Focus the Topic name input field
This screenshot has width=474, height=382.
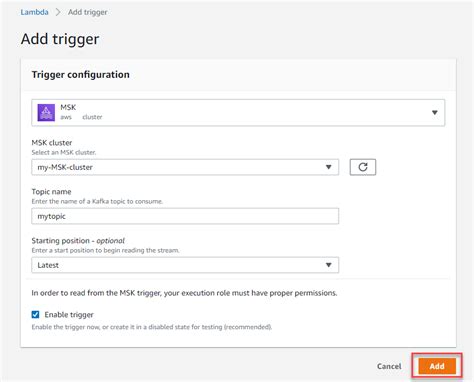(x=185, y=216)
